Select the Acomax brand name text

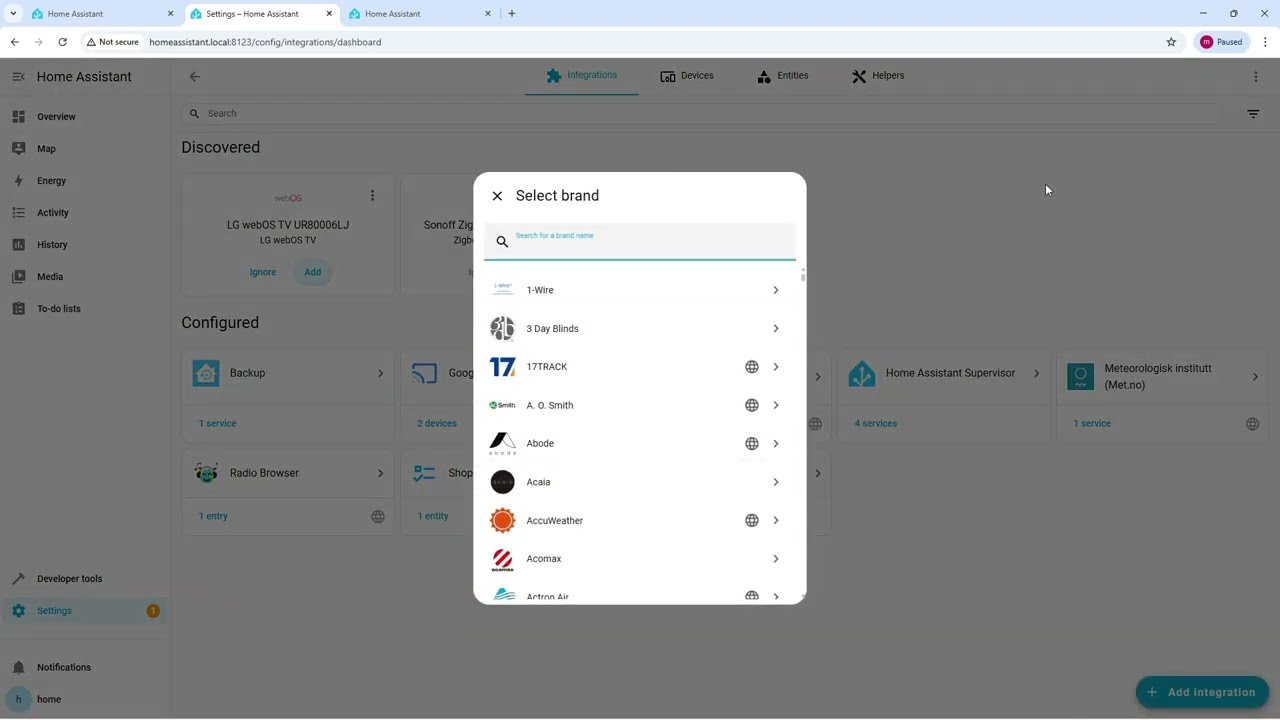click(x=544, y=559)
